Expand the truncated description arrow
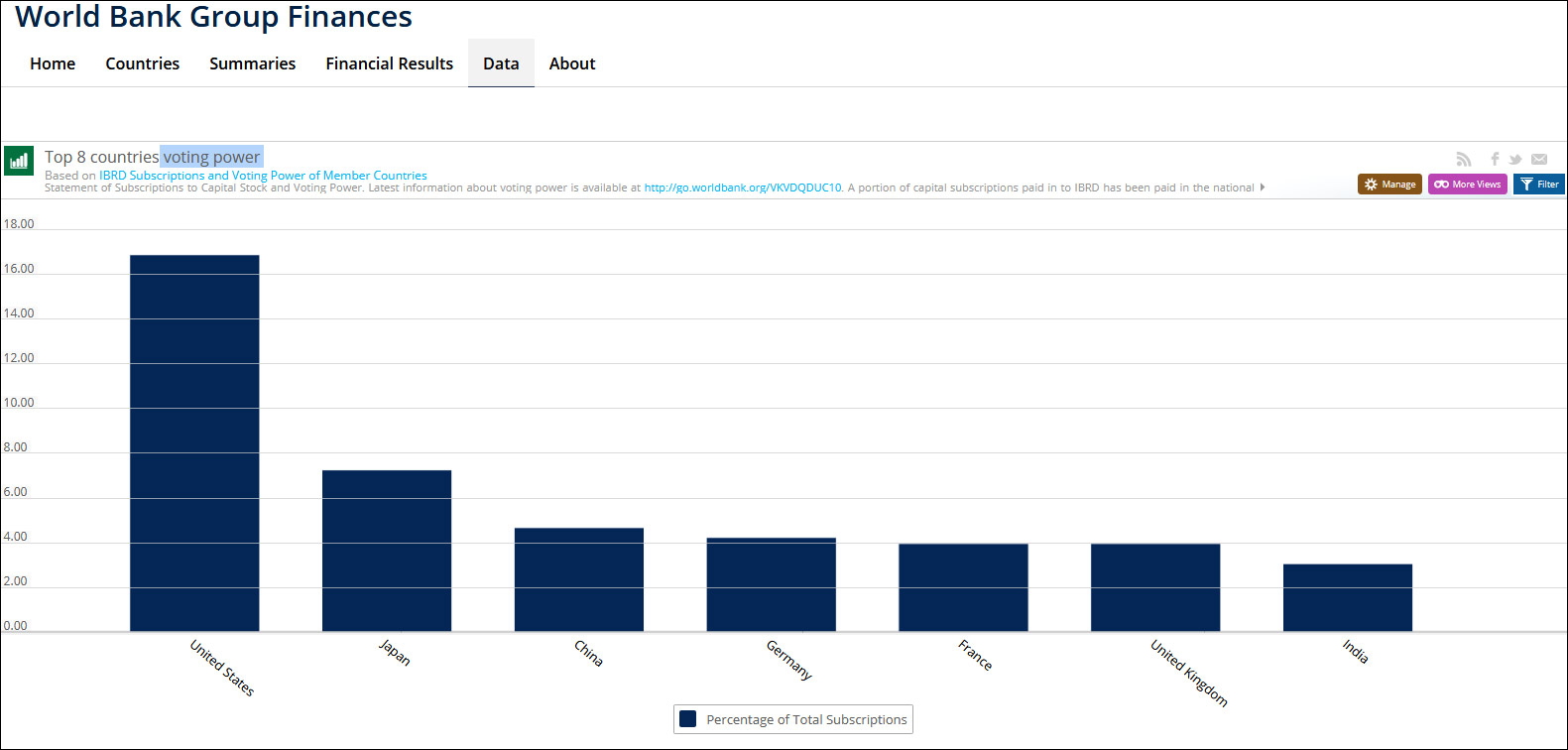The image size is (1568, 750). click(1263, 187)
